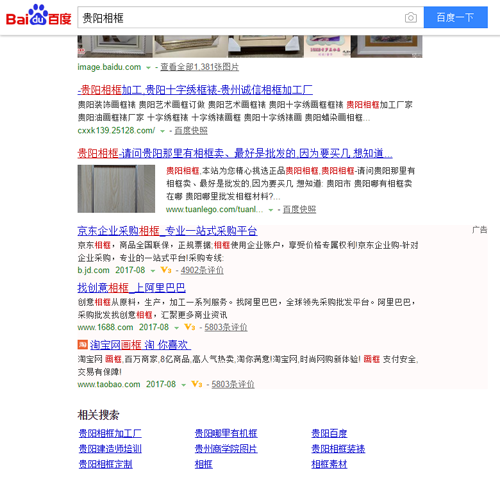Expand dropdown arrow next to image.baidu.com

pos(148,68)
